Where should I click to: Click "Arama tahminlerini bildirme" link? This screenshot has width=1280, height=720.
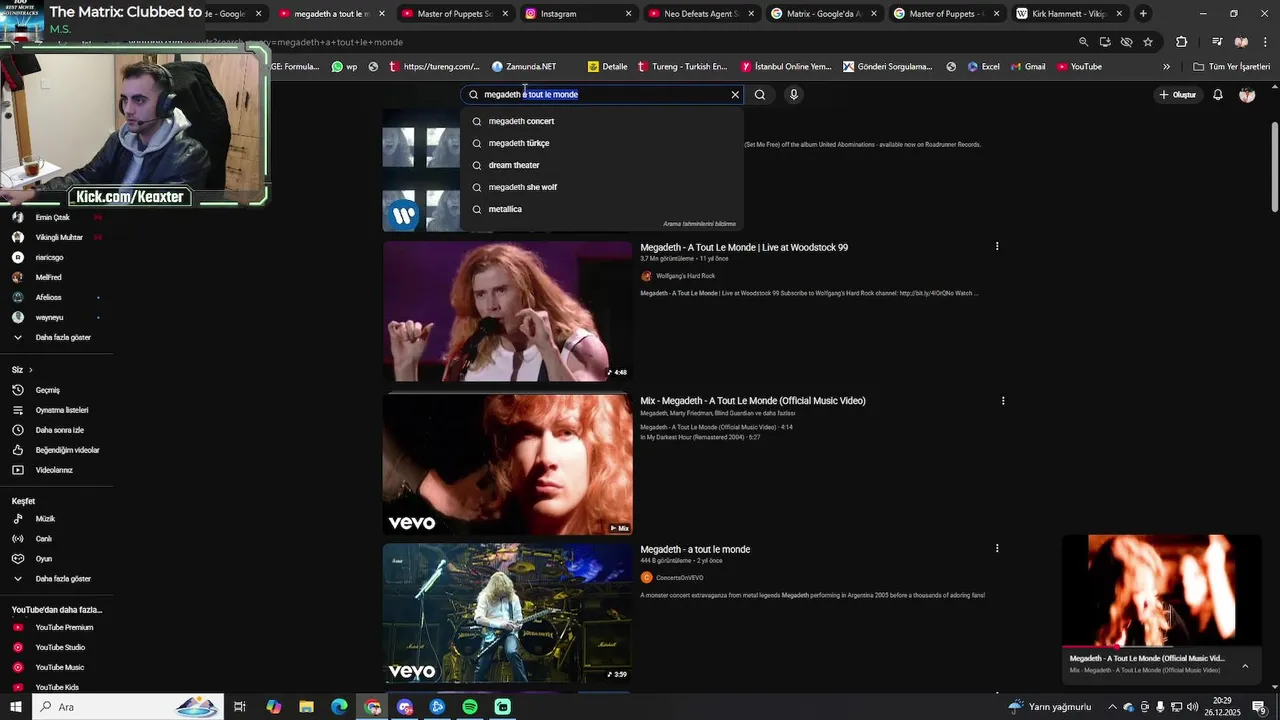pos(699,224)
